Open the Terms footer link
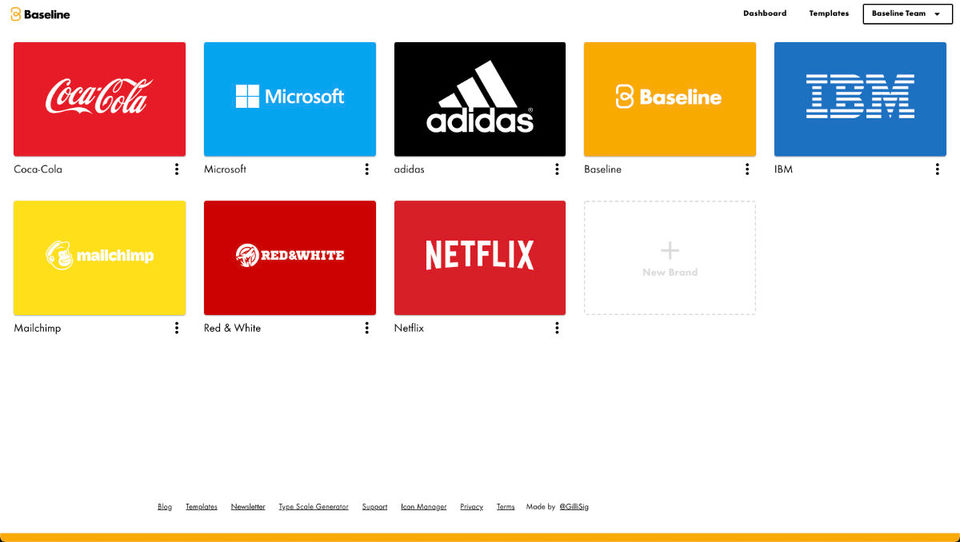The height and width of the screenshot is (542, 960). 506,506
